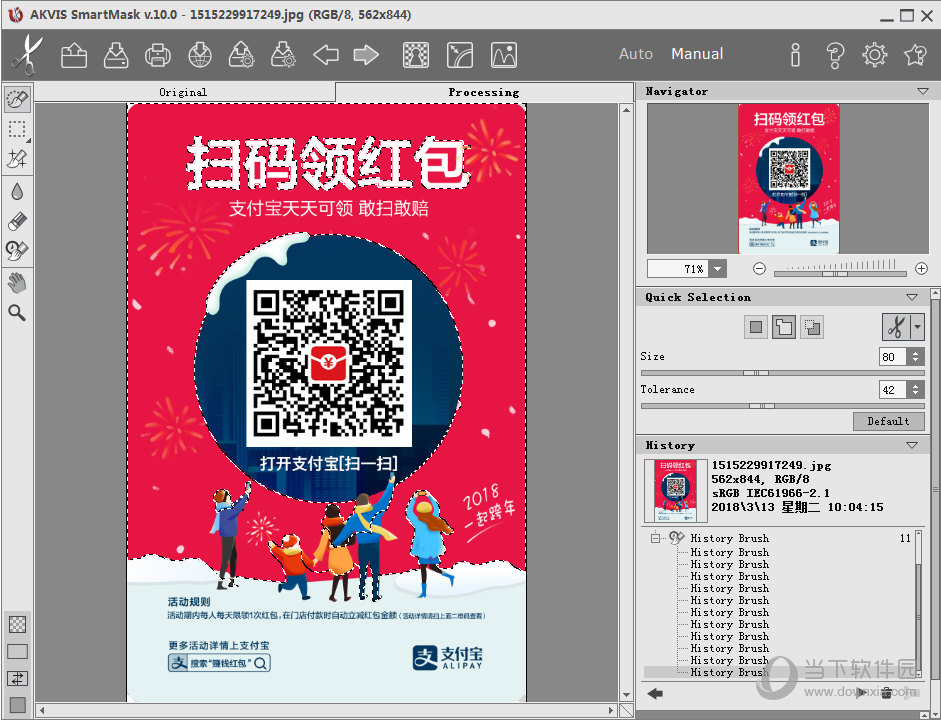The height and width of the screenshot is (721, 941).
Task: Zoom out with Navigator minus button
Action: (759, 269)
